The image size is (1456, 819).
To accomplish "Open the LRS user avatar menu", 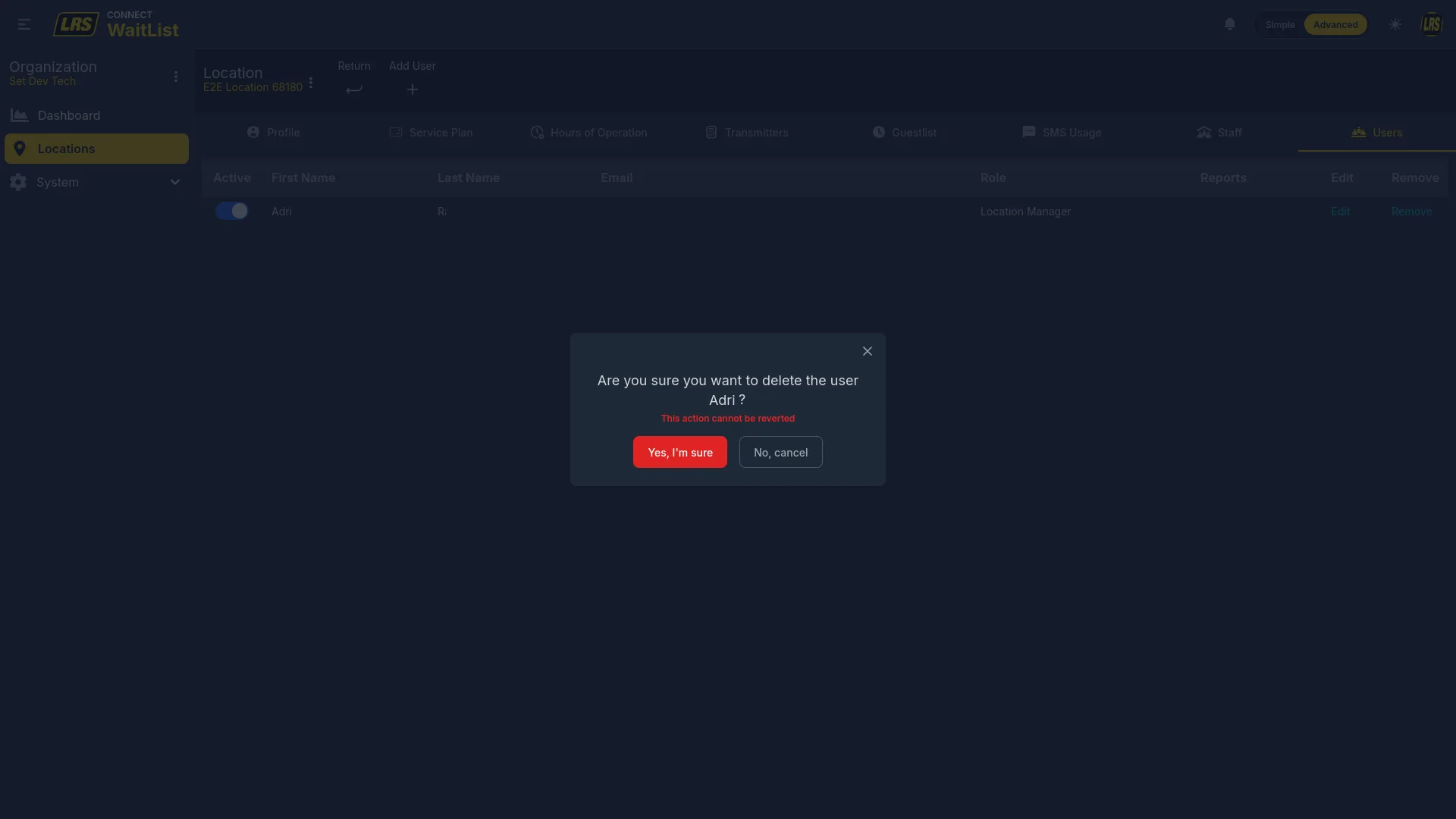I will click(1431, 24).
